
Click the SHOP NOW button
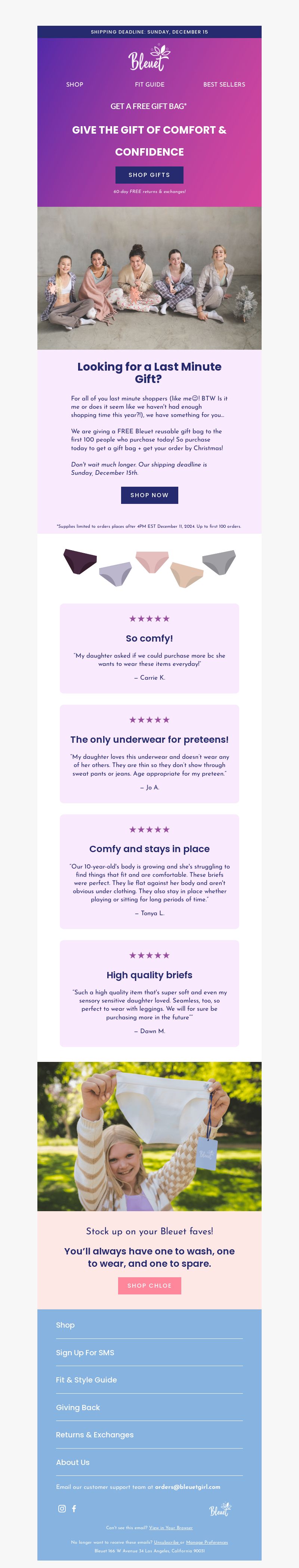(149, 495)
